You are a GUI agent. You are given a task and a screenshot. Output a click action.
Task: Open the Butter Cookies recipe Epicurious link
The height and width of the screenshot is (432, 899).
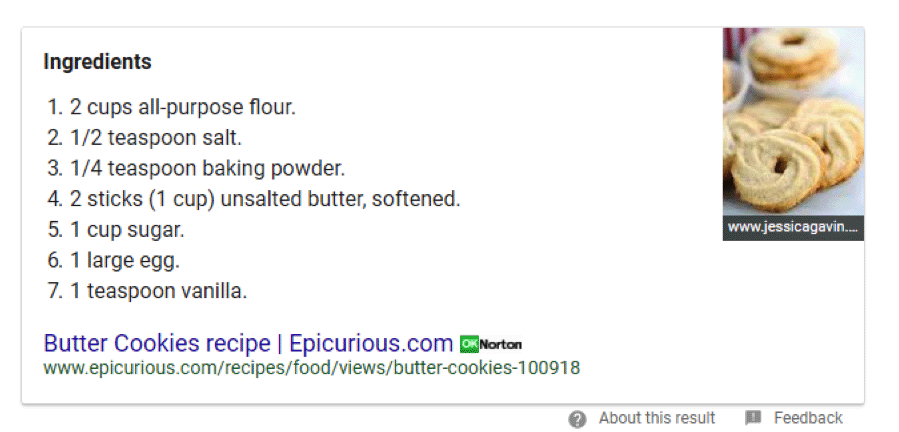[248, 343]
